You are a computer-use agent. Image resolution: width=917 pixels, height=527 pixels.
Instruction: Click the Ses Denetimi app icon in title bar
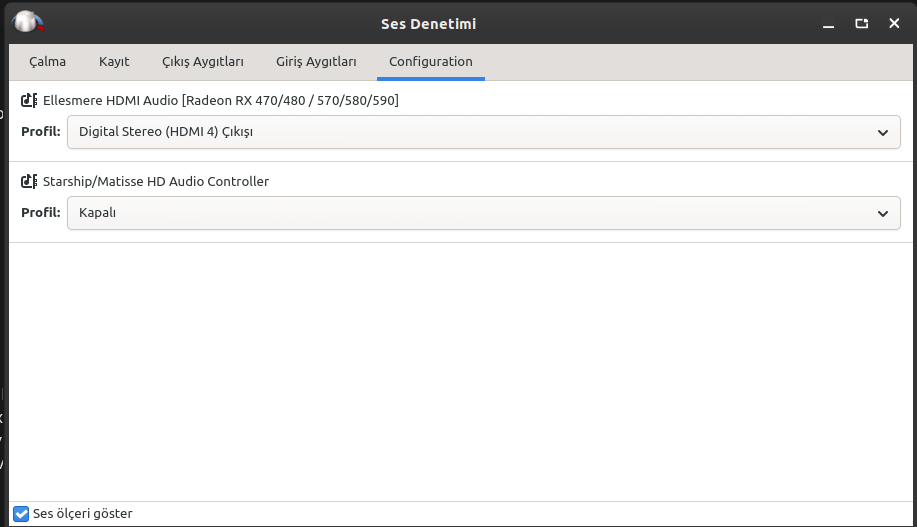click(x=28, y=21)
